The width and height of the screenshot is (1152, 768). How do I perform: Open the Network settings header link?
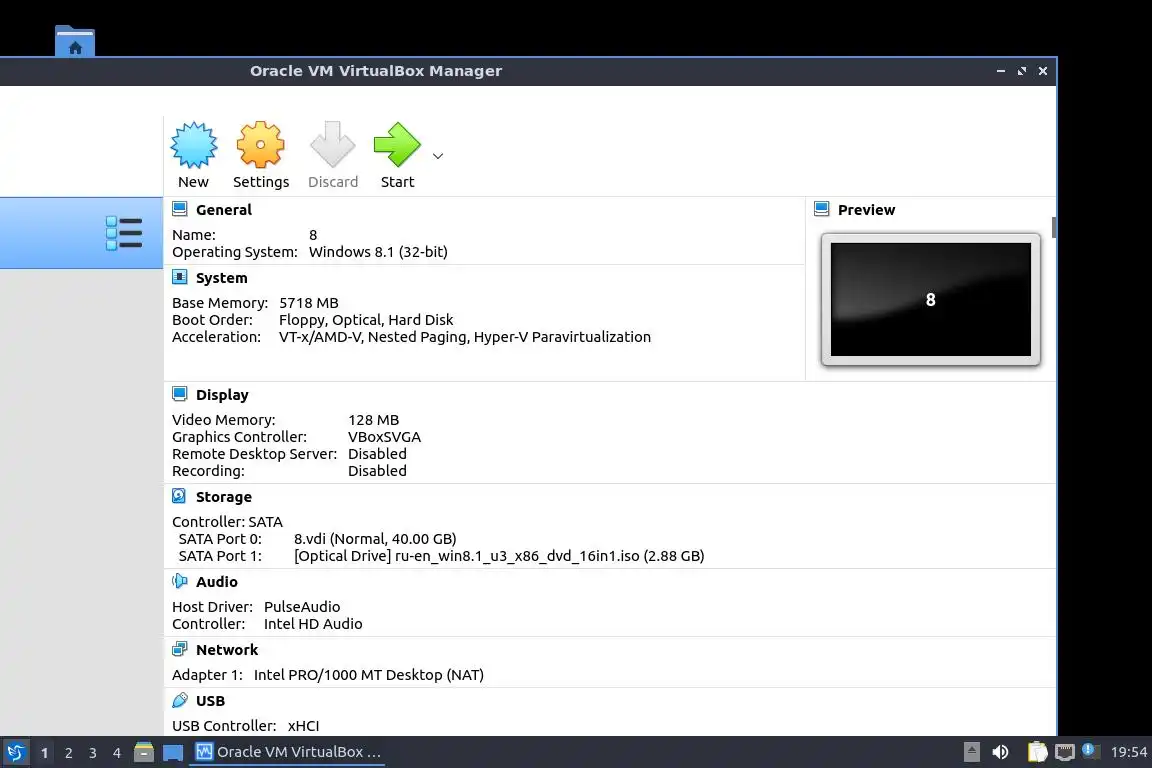[x=227, y=650]
